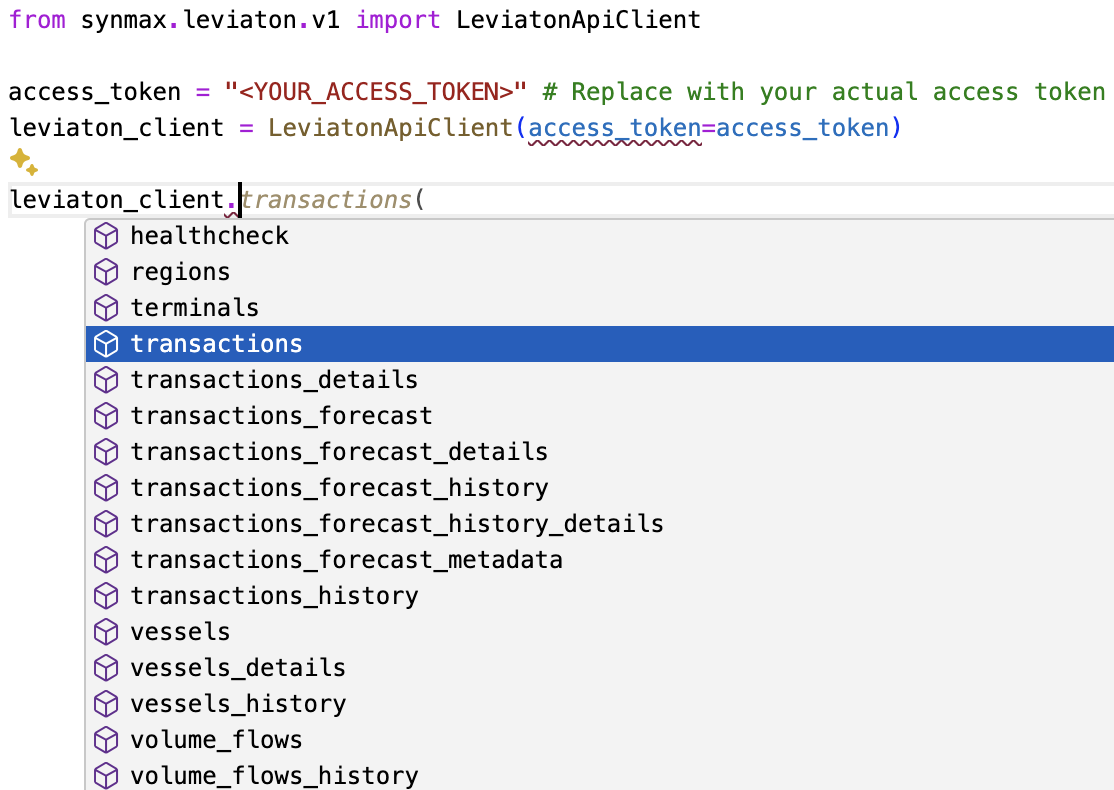
Task: Click the cube icon beside regions
Action: 106,272
